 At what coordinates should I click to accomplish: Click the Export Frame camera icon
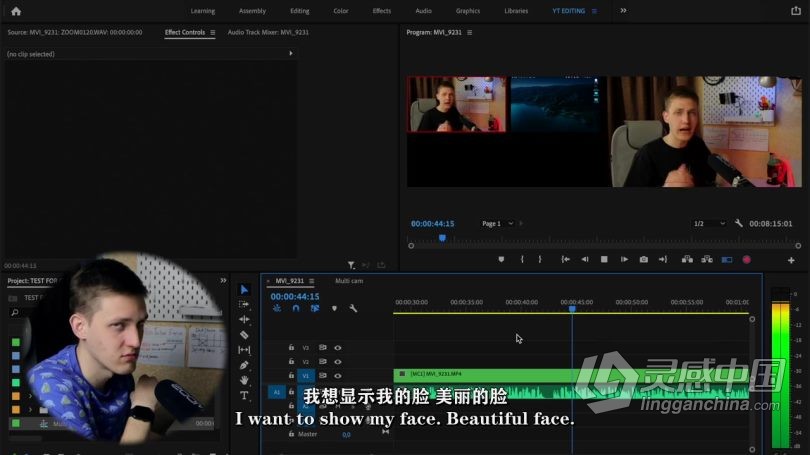pyautogui.click(x=643, y=259)
